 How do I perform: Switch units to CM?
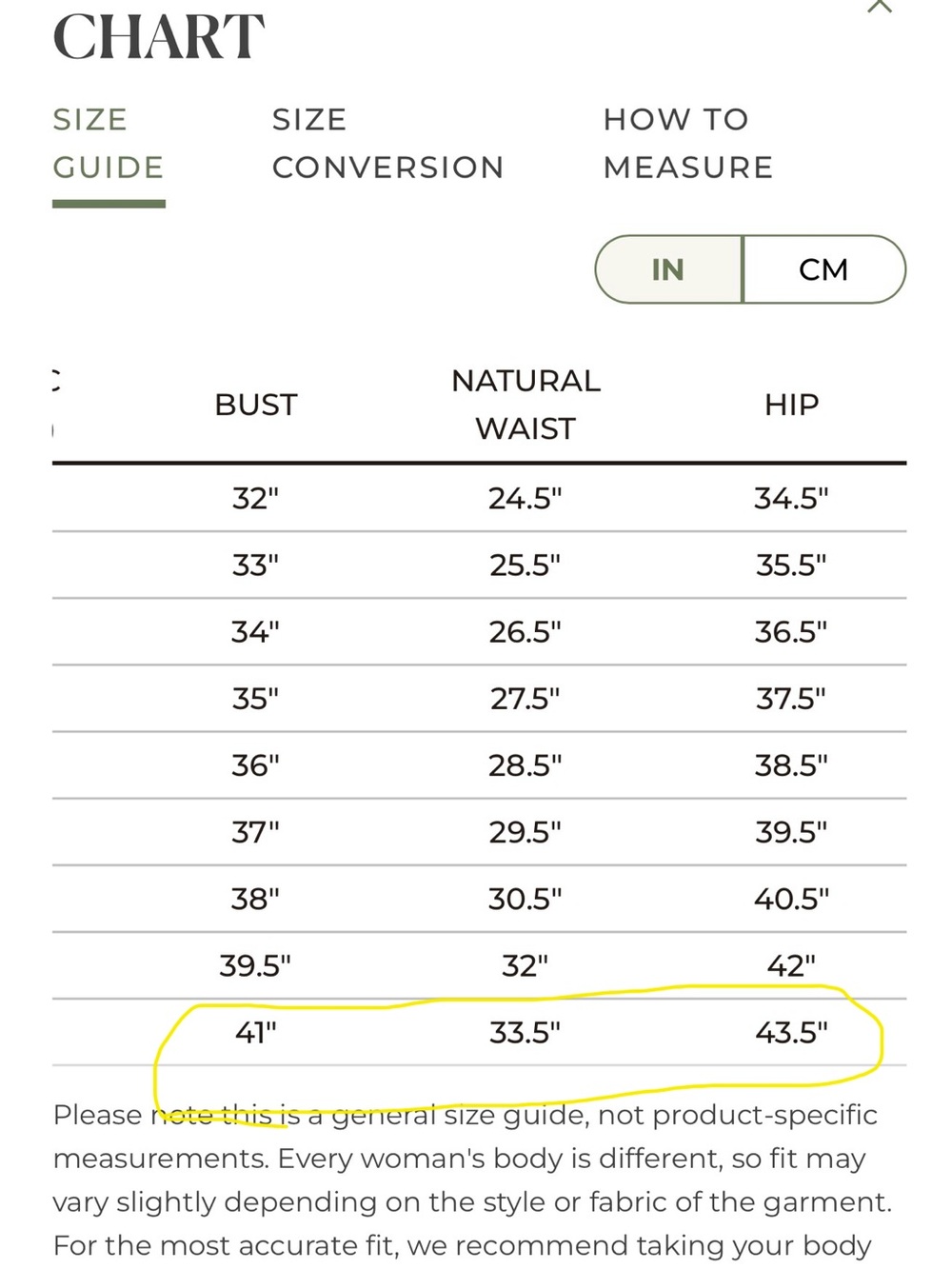click(824, 269)
